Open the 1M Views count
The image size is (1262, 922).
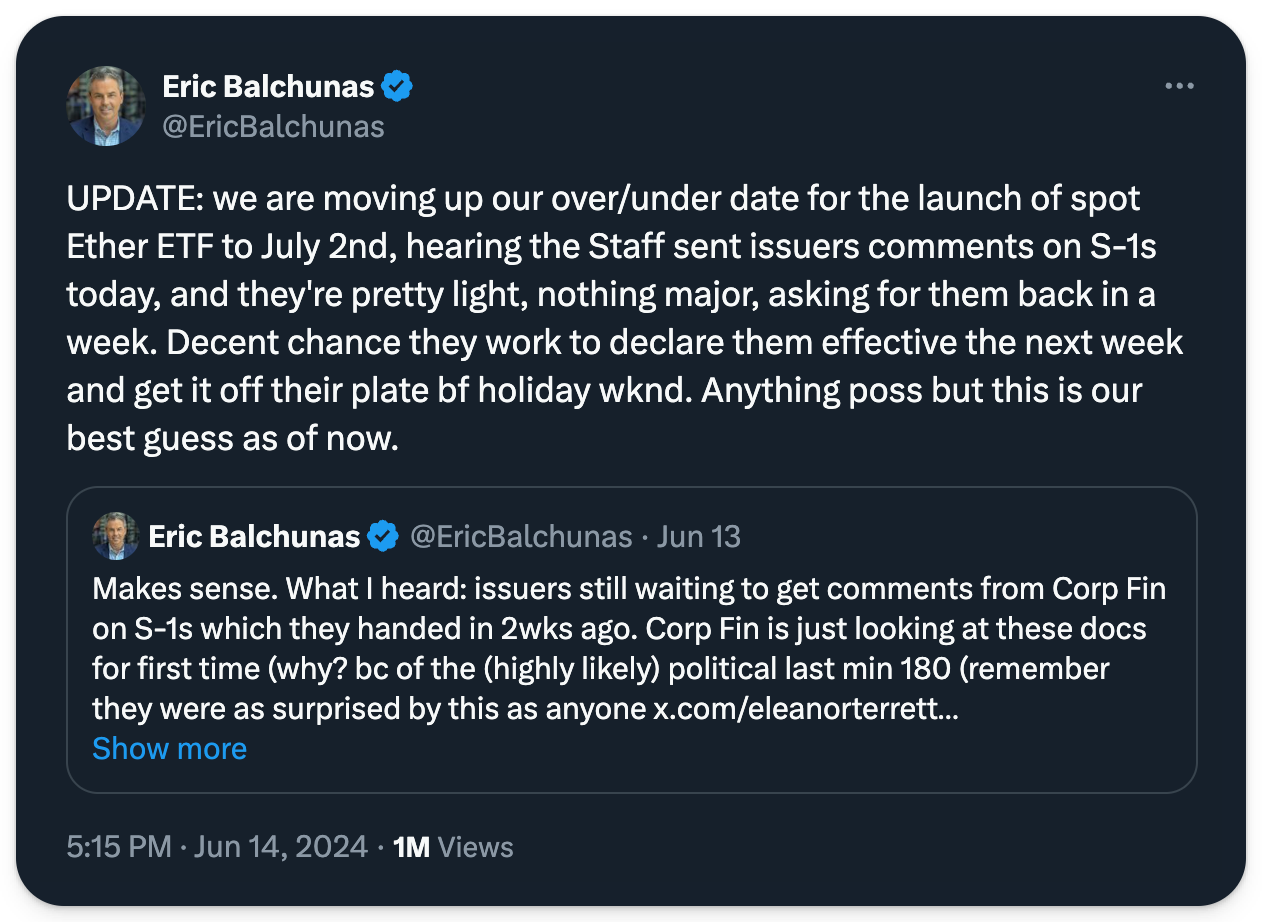point(453,848)
